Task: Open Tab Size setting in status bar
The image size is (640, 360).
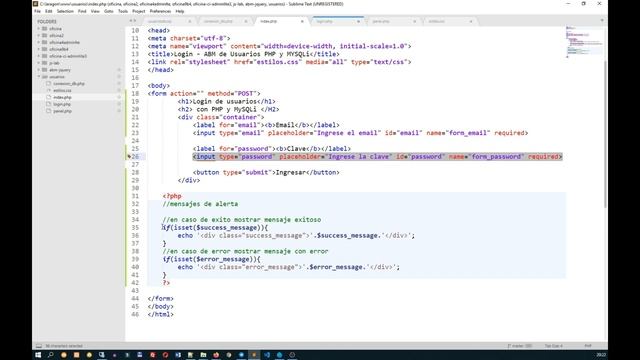Action: [x=553, y=346]
